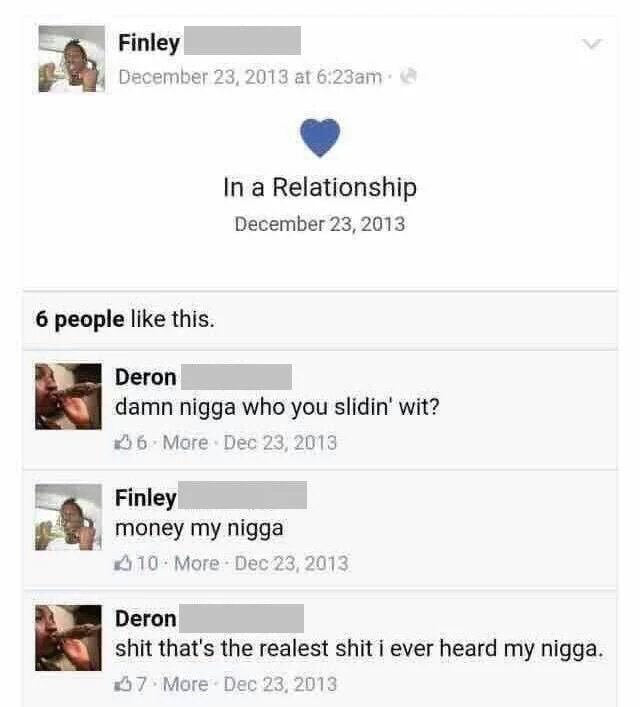Like Deron's last comment via thumbs-up icon
The height and width of the screenshot is (707, 640).
point(122,684)
